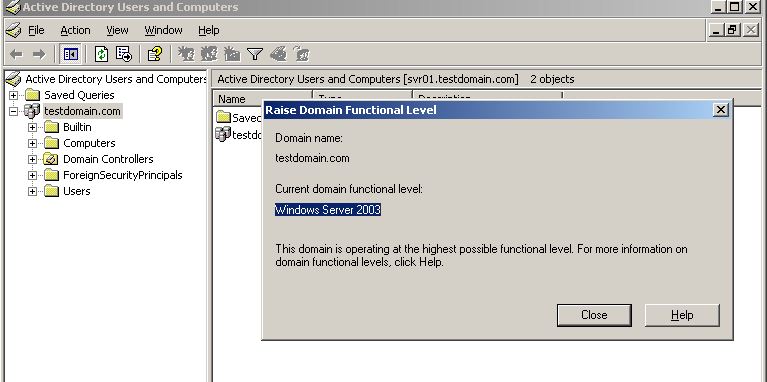Go back with the Back arrow
Viewport: 767px width, 382px height.
17,54
